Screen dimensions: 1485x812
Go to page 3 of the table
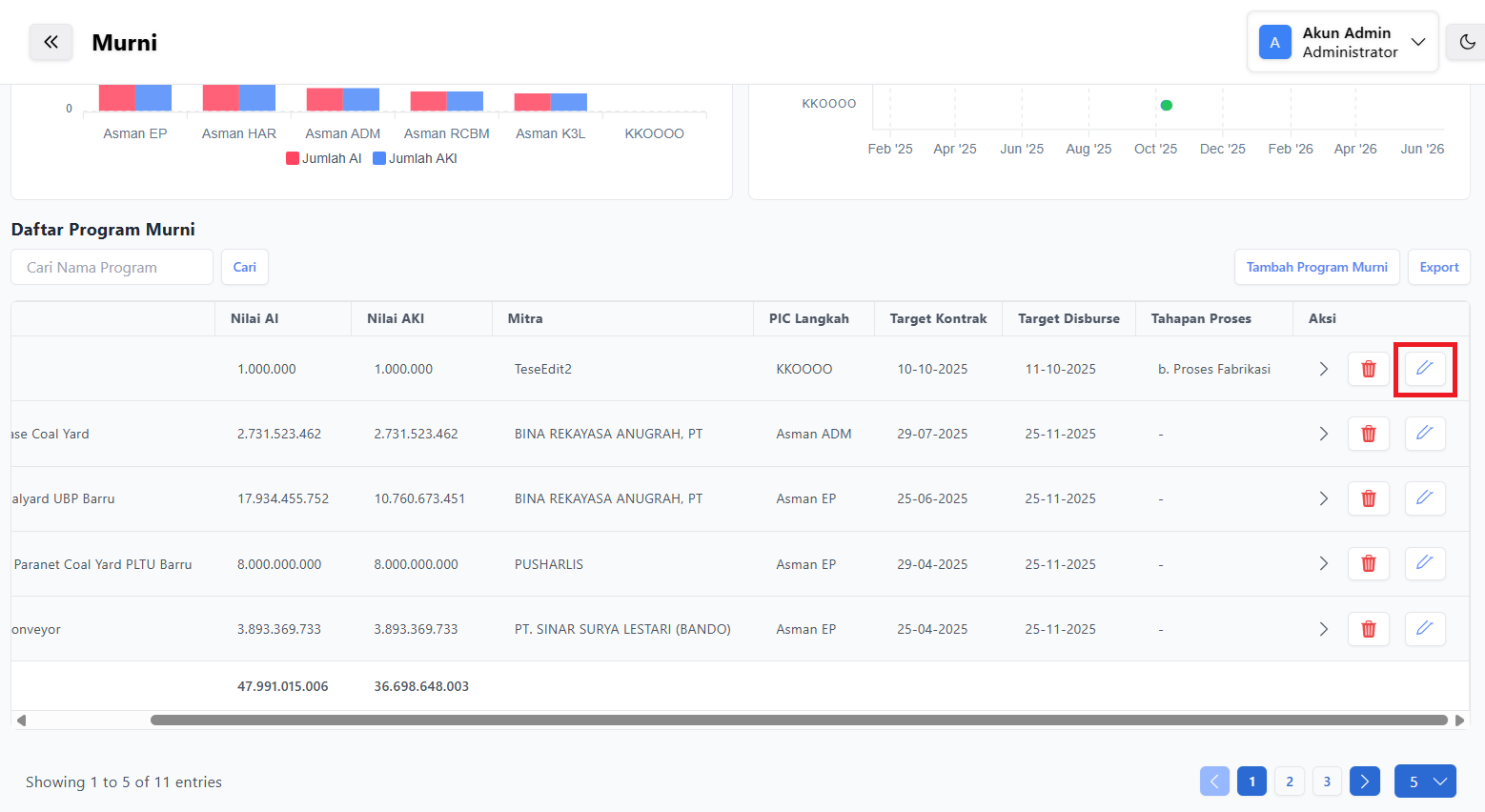coord(1326,782)
